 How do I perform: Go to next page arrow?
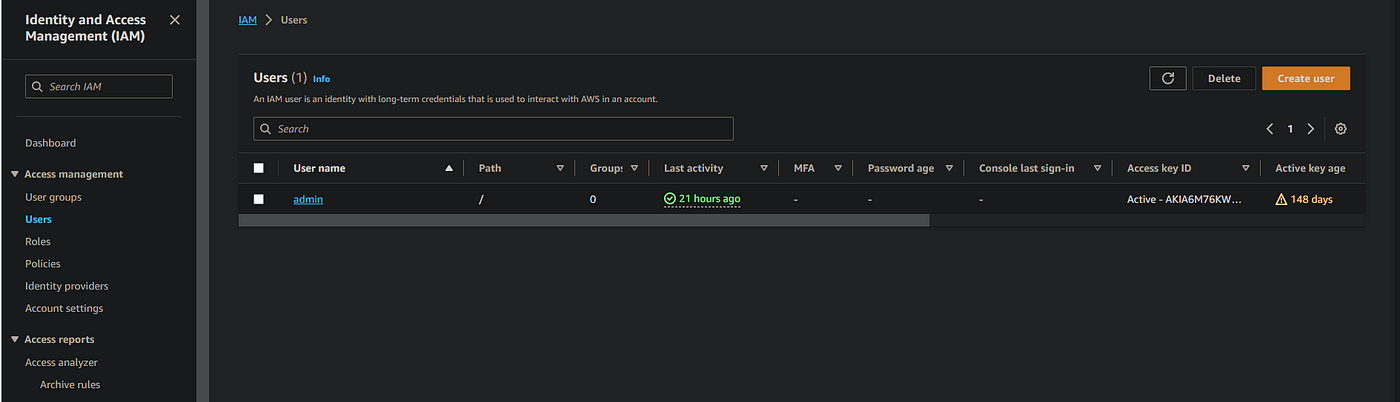click(x=1311, y=129)
